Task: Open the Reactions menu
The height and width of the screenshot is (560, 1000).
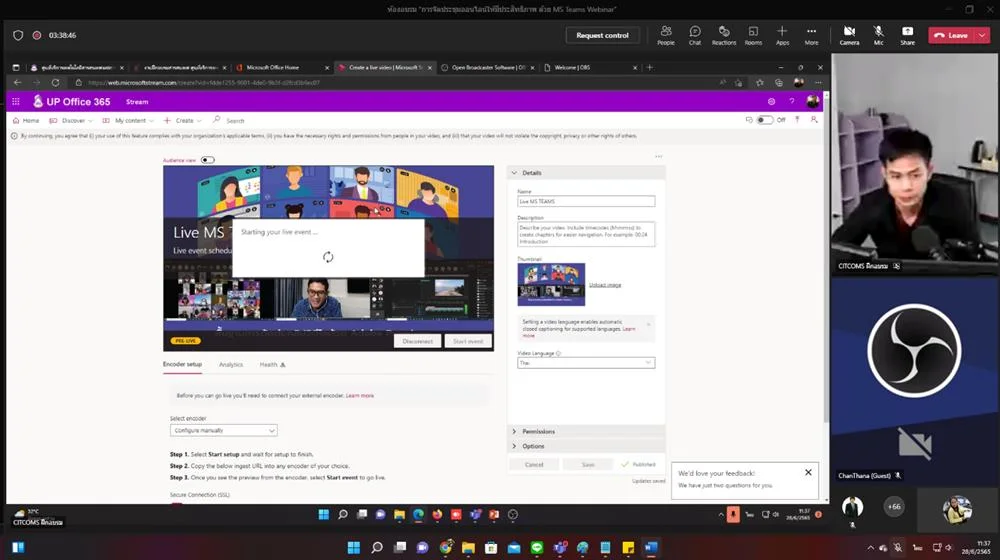Action: click(x=724, y=35)
